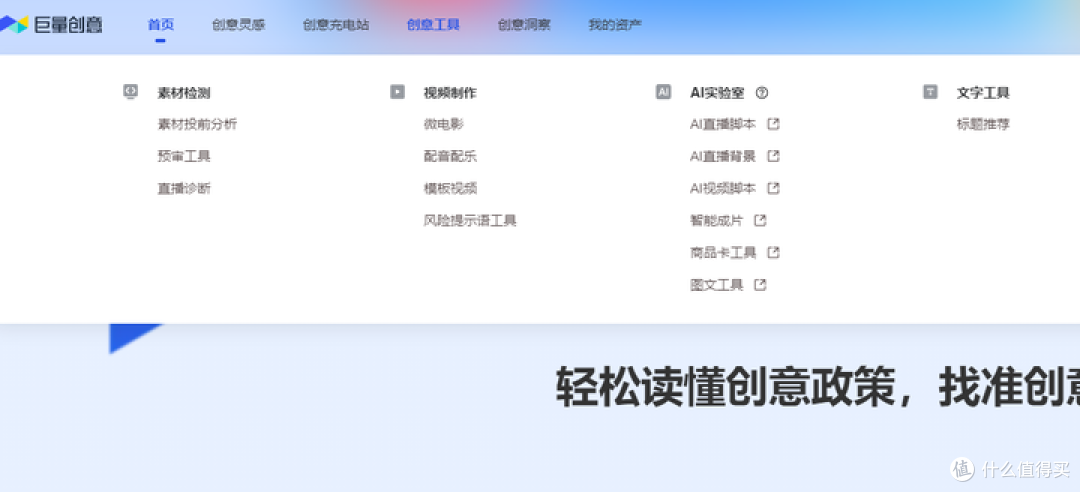Screen dimensions: 1080x492
Task: Click the external-link icon beside AI视频脚本
Action: pos(773,188)
